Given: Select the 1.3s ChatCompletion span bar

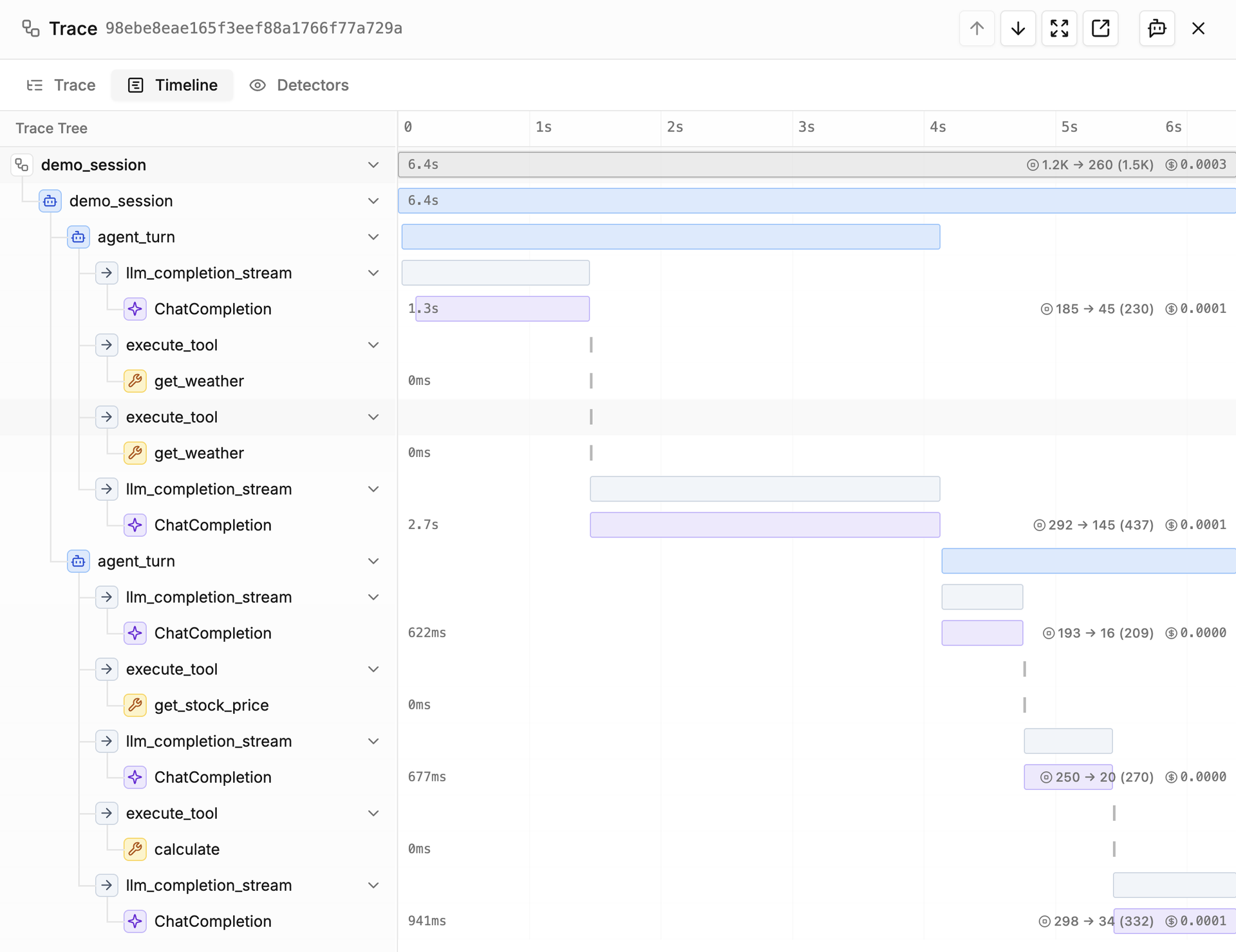Looking at the screenshot, I should pyautogui.click(x=502, y=308).
